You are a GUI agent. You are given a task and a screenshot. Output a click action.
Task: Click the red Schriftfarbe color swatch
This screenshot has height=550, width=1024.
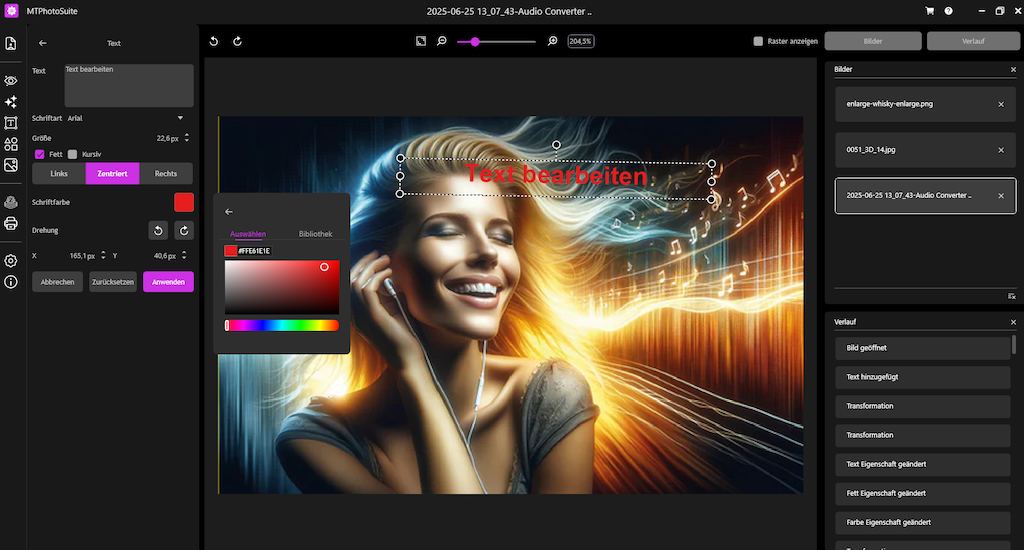(184, 202)
